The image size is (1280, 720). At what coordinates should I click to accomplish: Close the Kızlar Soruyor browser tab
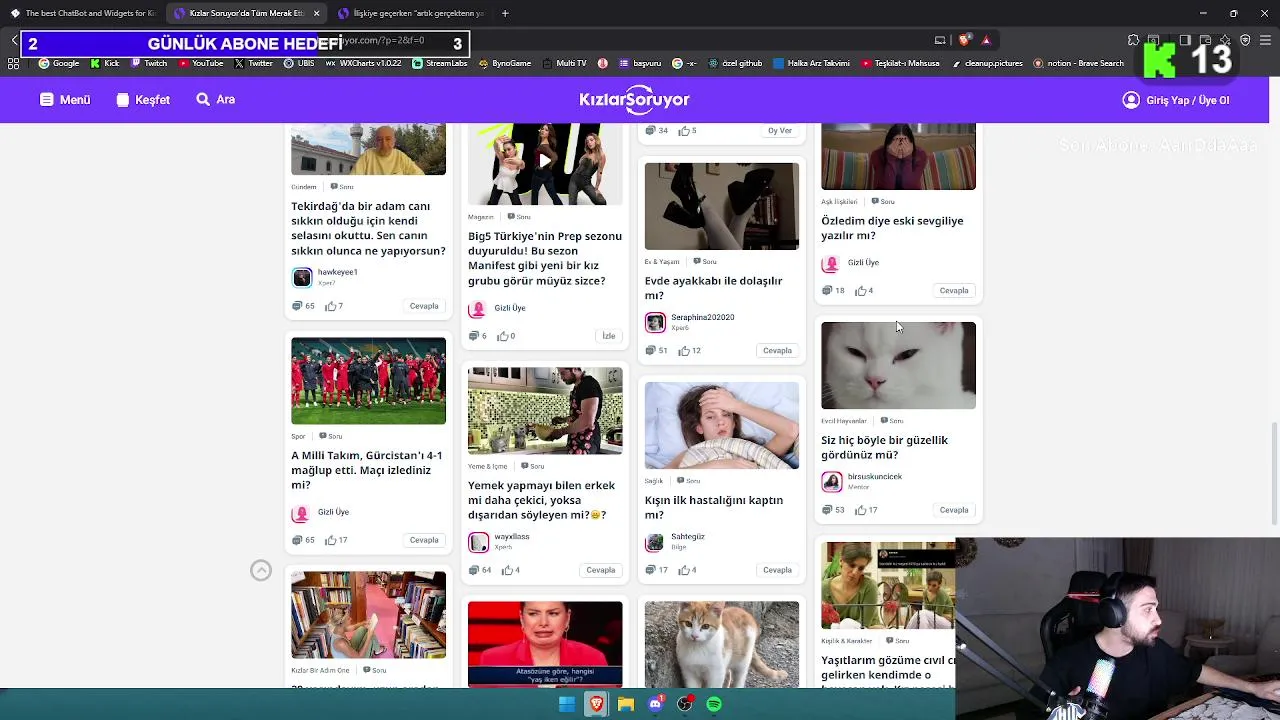[x=316, y=13]
